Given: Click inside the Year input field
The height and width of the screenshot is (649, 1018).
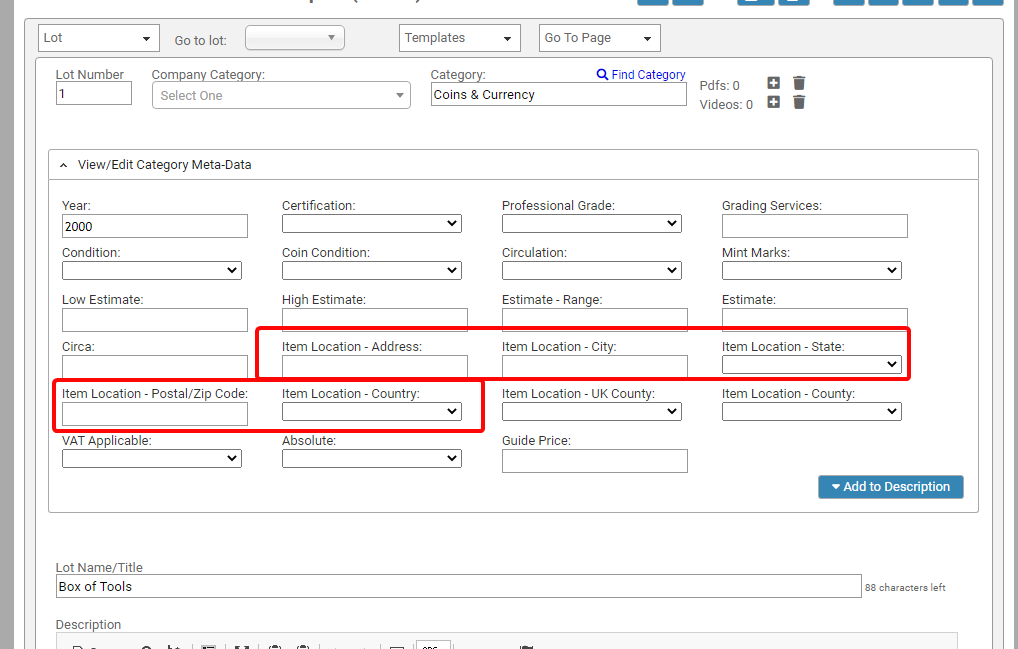Looking at the screenshot, I should 154,226.
